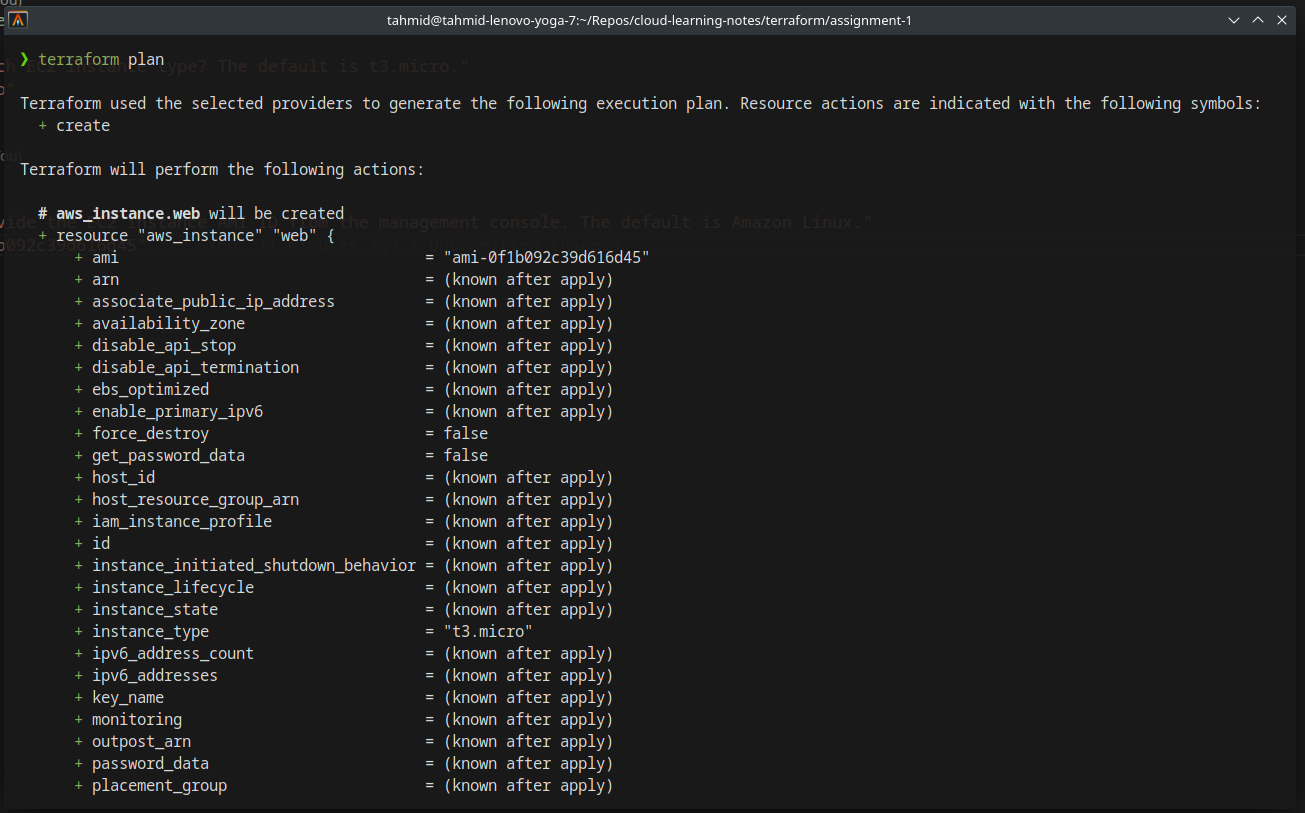Click the 'associate_public_ip_address' attribute
Image resolution: width=1305 pixels, height=813 pixels.
tap(213, 302)
